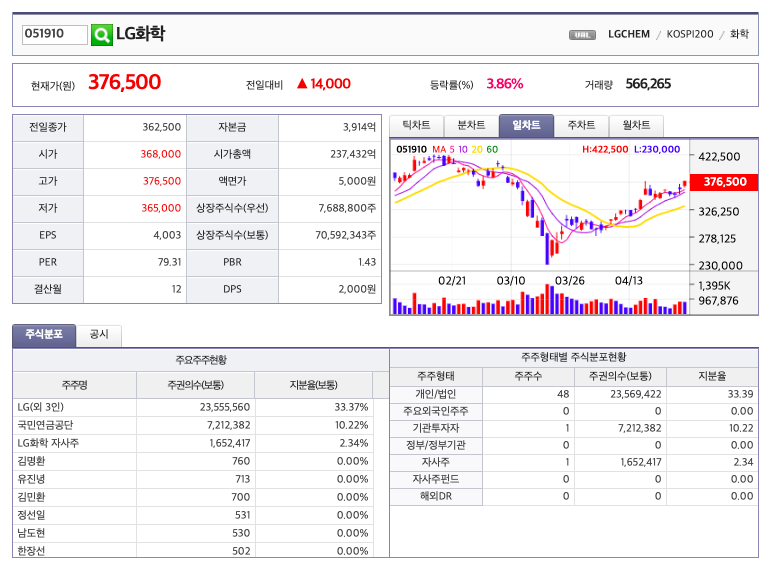This screenshot has height=578, width=777.
Task: Click the green search magnifier icon
Action: tap(102, 35)
